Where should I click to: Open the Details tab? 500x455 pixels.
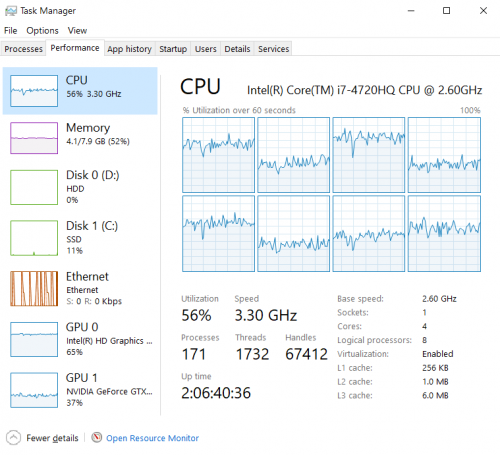click(237, 49)
